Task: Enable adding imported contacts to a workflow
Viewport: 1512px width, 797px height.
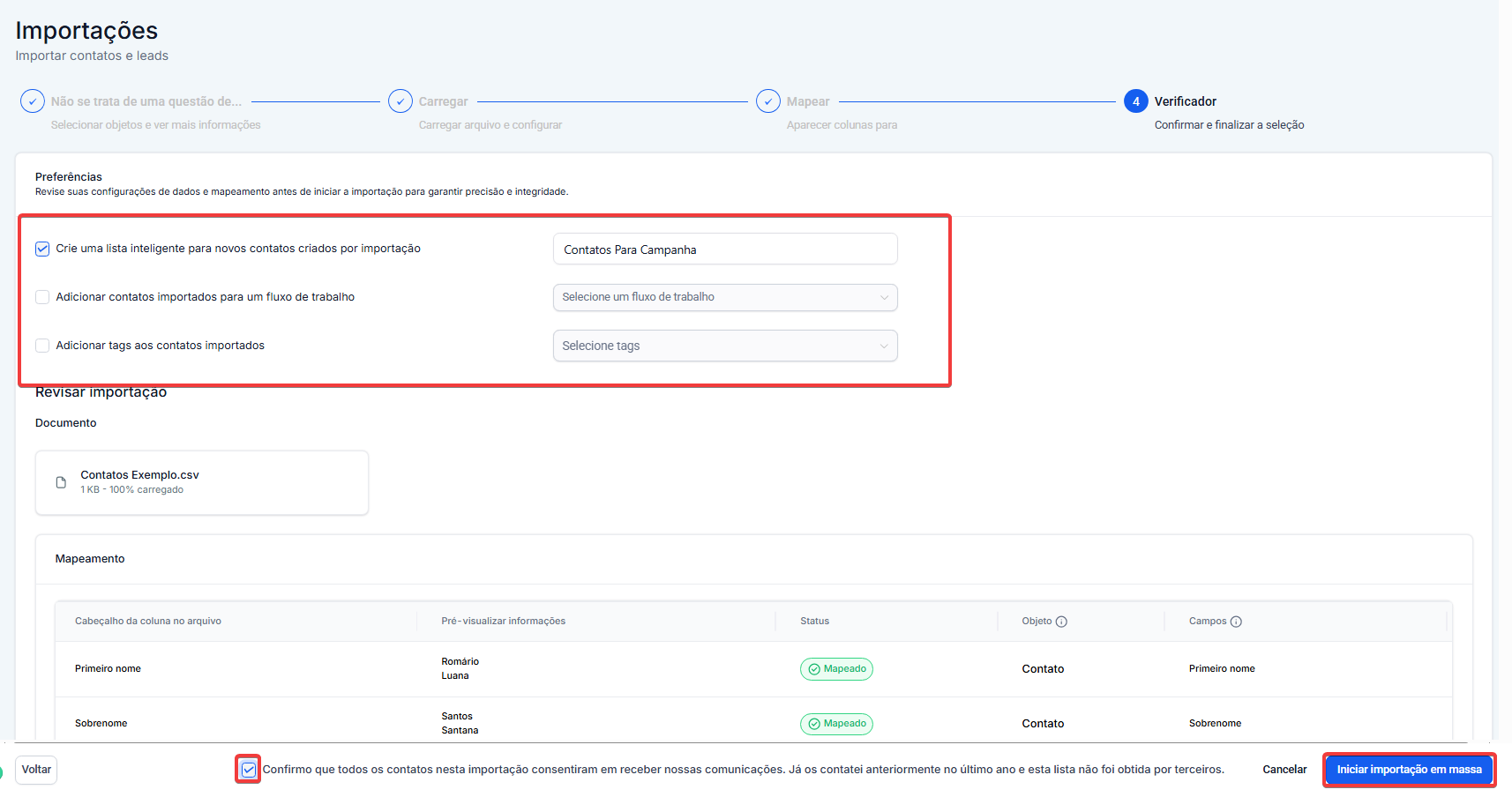Action: (x=42, y=297)
